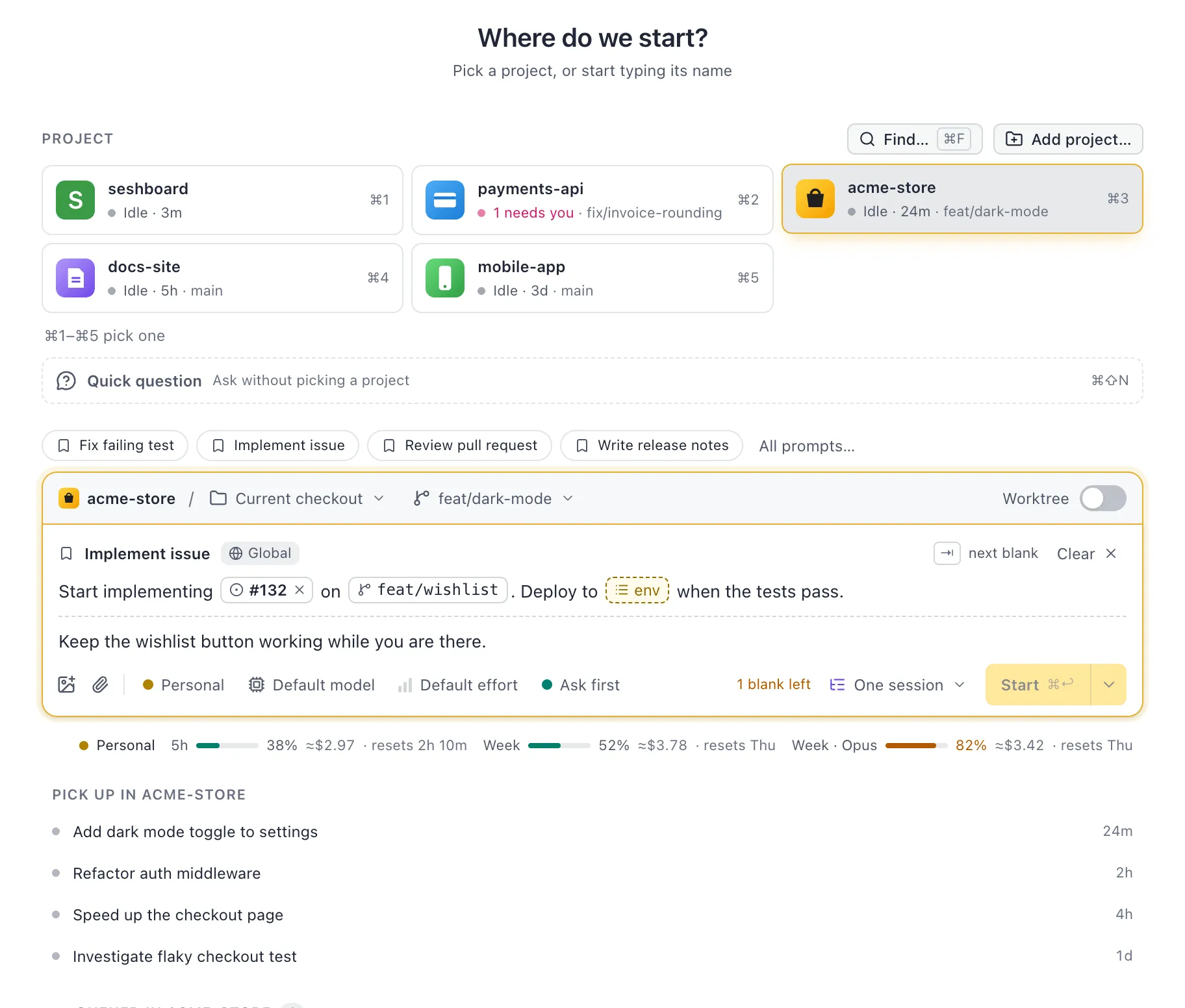Click the Start button
This screenshot has width=1185, height=1008.
point(1038,685)
